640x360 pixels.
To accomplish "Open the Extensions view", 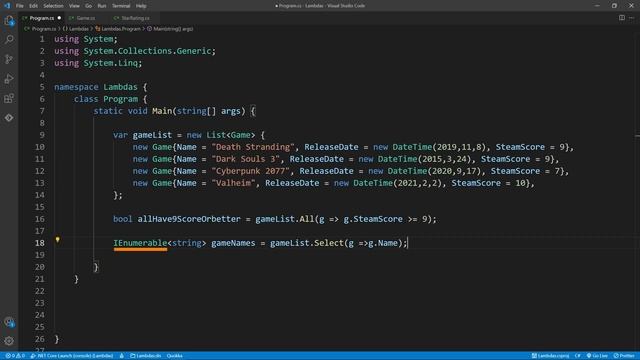I will [9, 98].
